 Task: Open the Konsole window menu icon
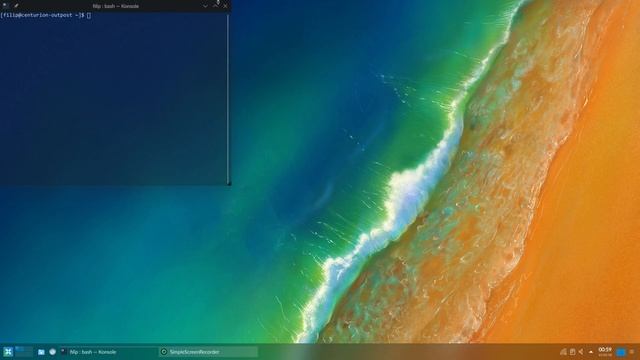point(5,6)
